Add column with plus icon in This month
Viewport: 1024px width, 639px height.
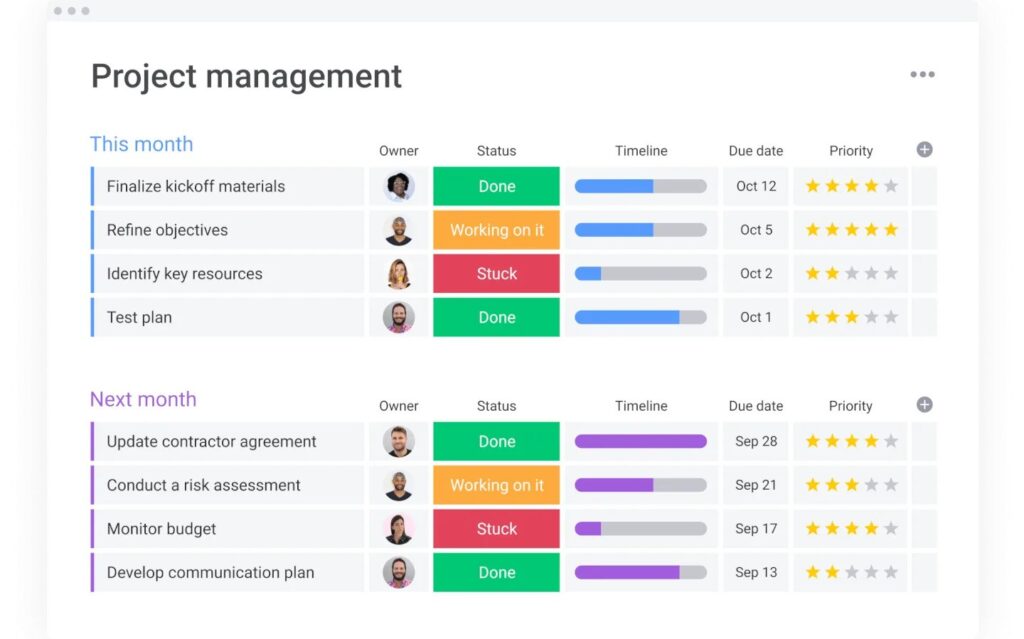pos(924,150)
